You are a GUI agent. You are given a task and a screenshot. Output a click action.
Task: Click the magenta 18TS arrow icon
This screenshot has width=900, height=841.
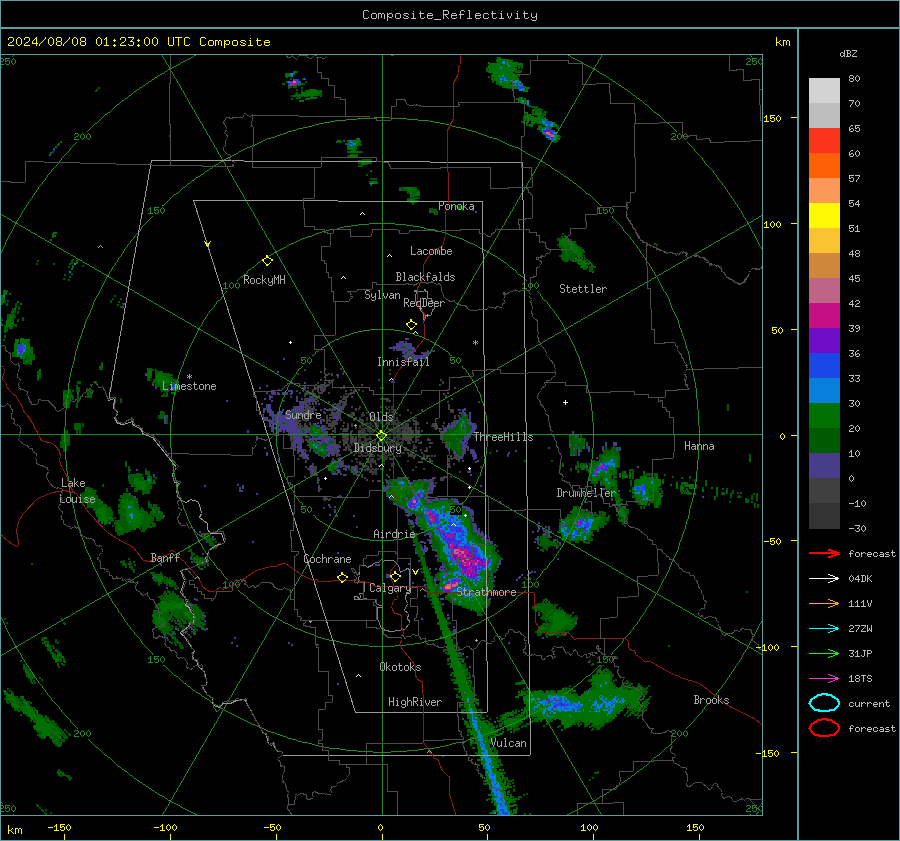tap(824, 679)
